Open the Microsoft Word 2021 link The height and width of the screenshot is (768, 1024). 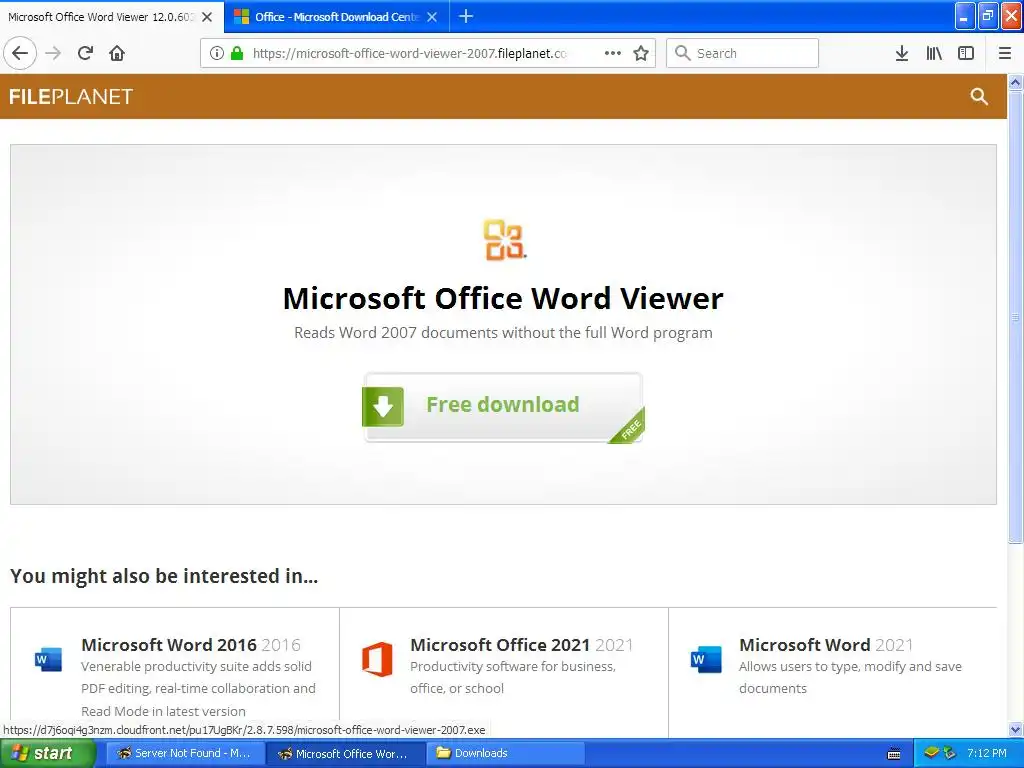coord(805,645)
